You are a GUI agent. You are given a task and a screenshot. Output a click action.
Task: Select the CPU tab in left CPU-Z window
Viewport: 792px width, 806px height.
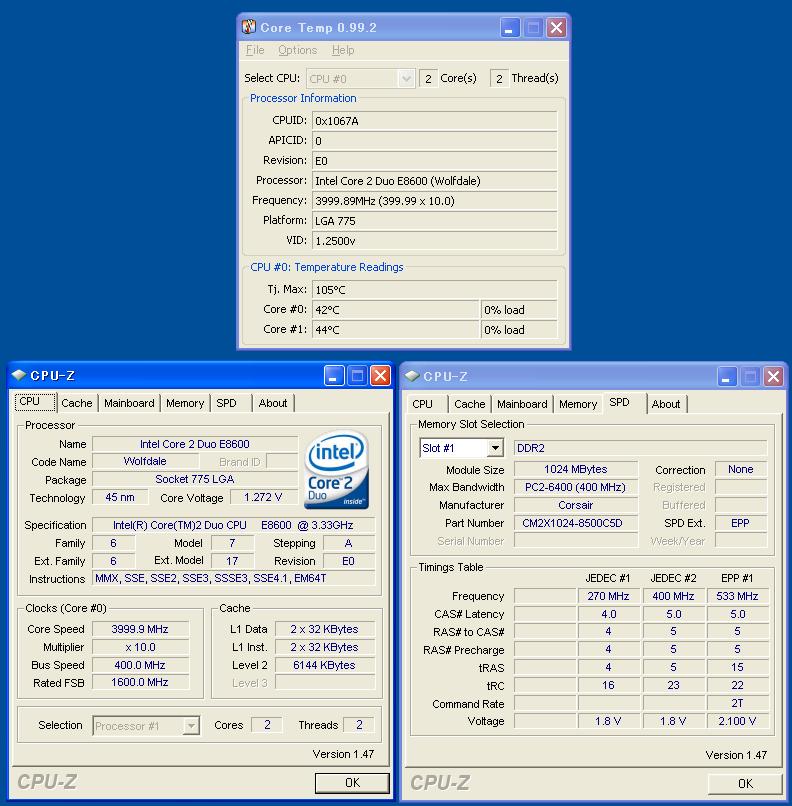pyautogui.click(x=35, y=402)
